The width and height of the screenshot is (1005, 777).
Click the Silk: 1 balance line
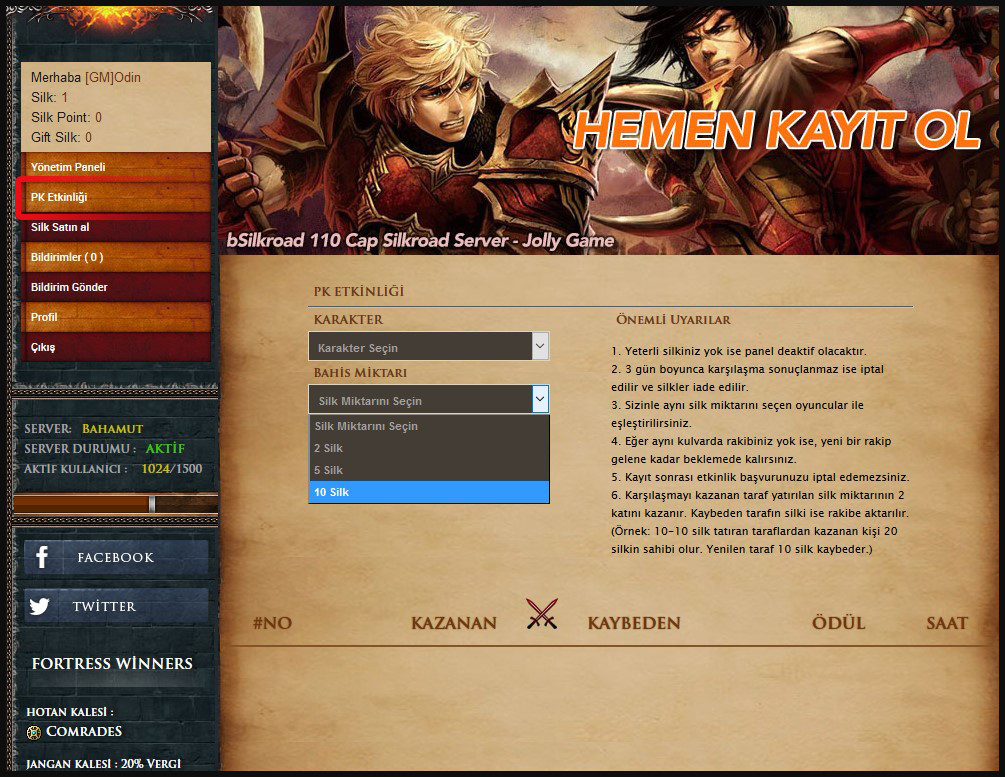(x=49, y=97)
